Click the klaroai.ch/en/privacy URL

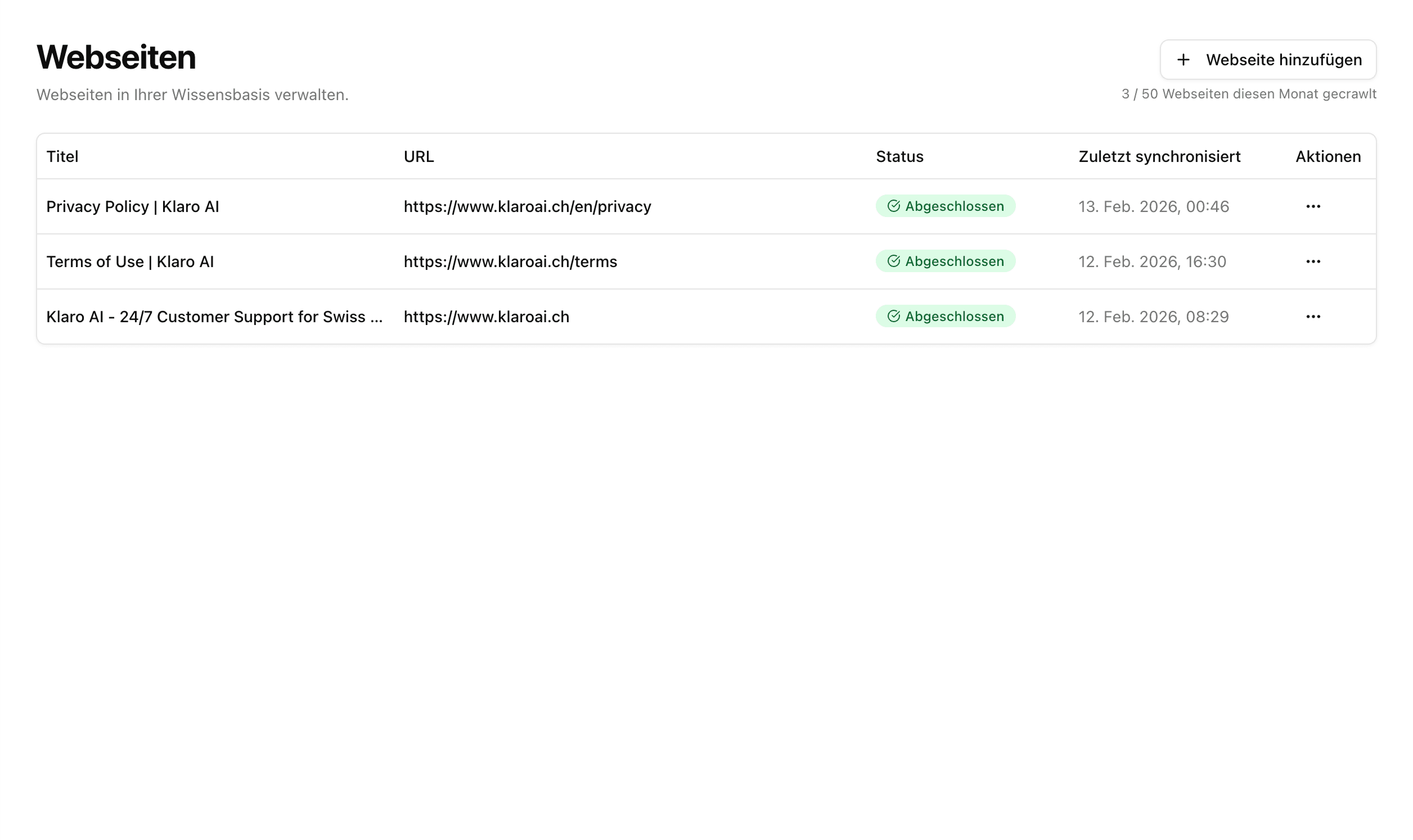click(527, 206)
